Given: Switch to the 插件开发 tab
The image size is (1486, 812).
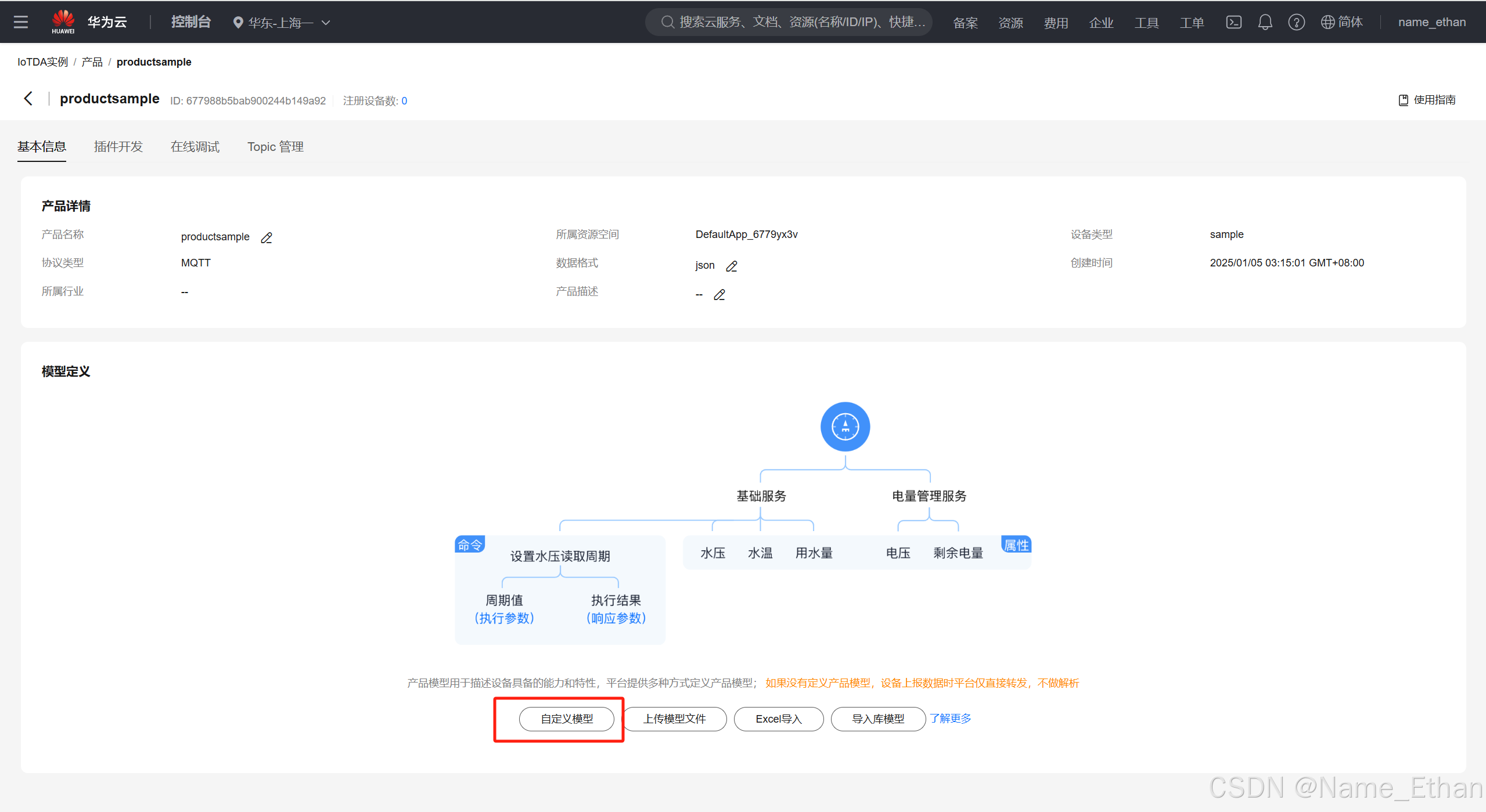Looking at the screenshot, I should point(118,147).
